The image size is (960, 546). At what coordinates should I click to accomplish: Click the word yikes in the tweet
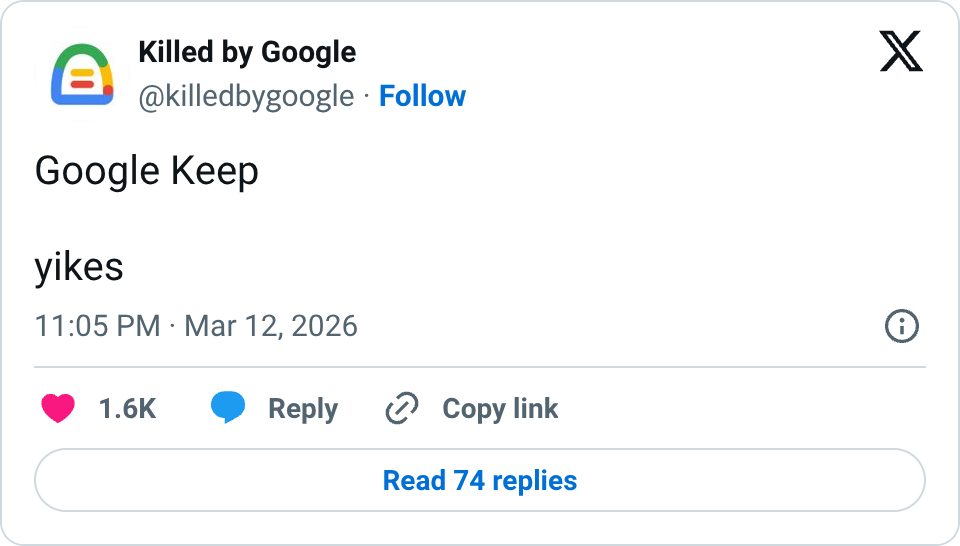79,266
